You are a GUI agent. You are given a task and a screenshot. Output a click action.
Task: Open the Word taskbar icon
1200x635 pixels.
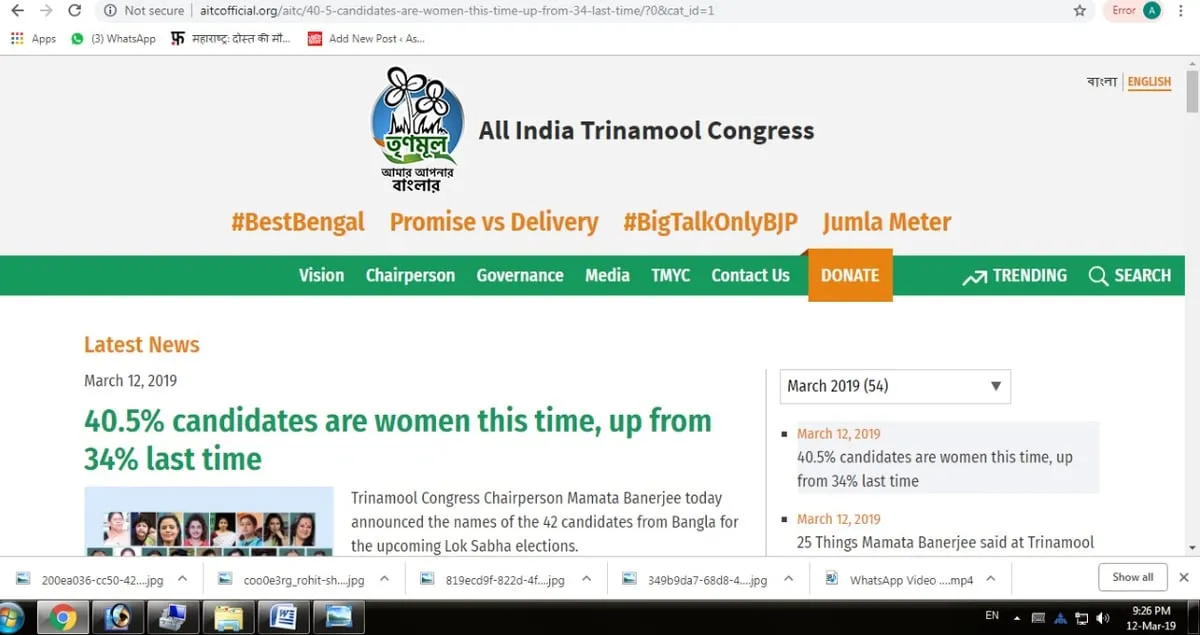pyautogui.click(x=283, y=617)
